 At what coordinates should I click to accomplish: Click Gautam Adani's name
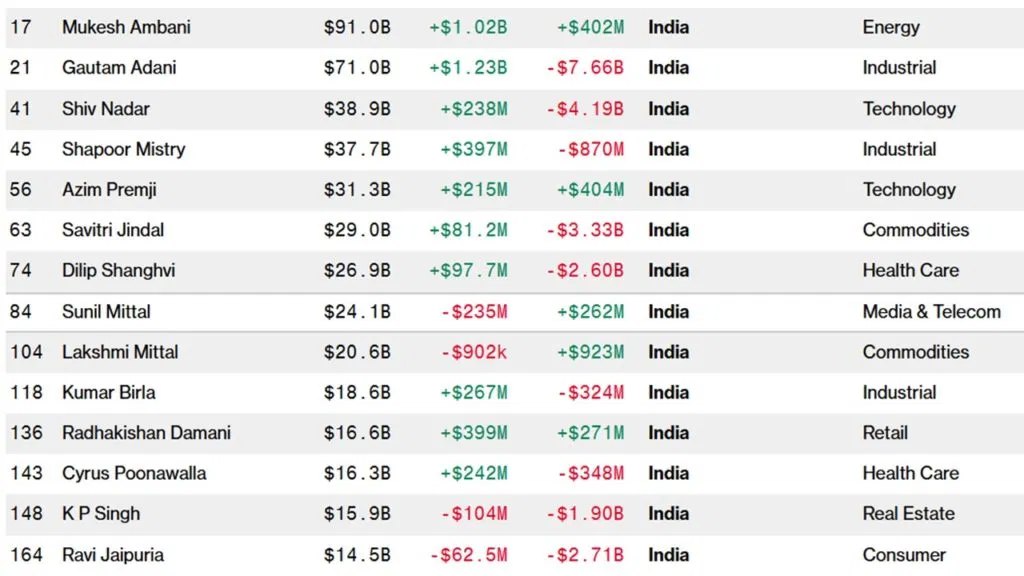[121, 68]
